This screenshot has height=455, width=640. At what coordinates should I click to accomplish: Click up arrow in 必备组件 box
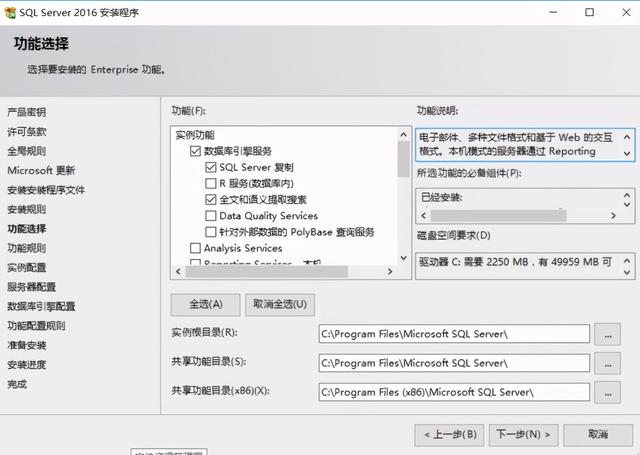pos(627,195)
